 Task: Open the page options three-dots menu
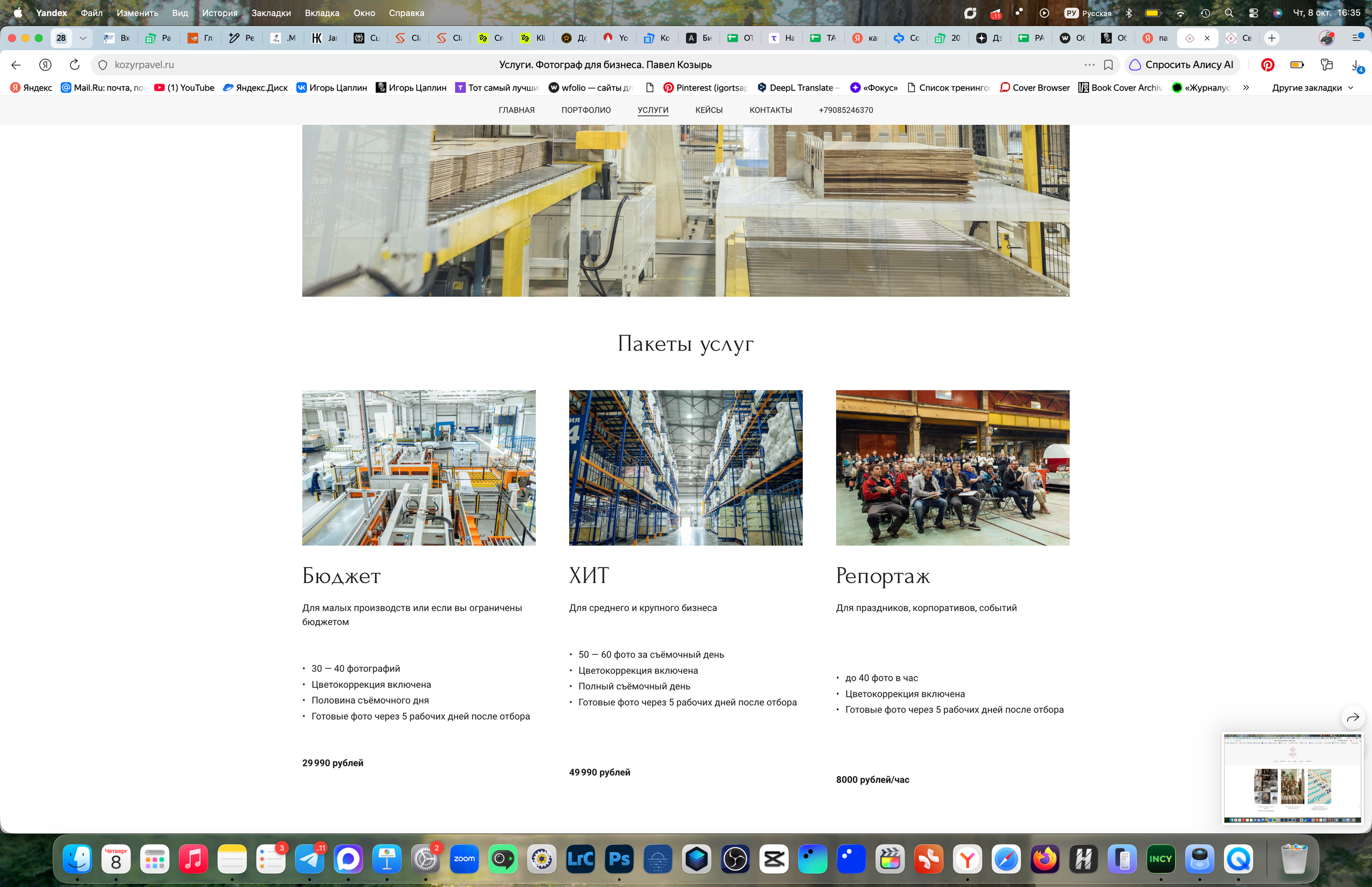1089,64
